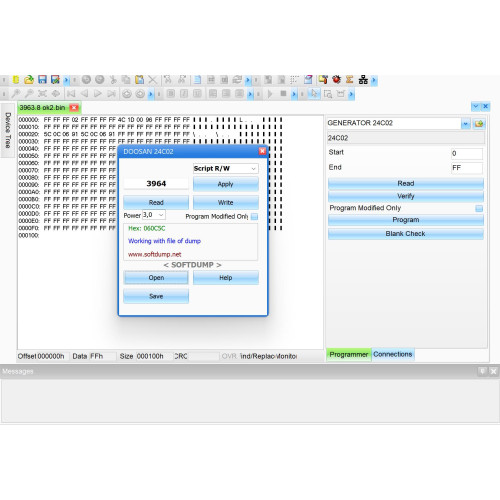This screenshot has height=500, width=500.
Task: Open the Device Tree side panel
Action: point(8,130)
